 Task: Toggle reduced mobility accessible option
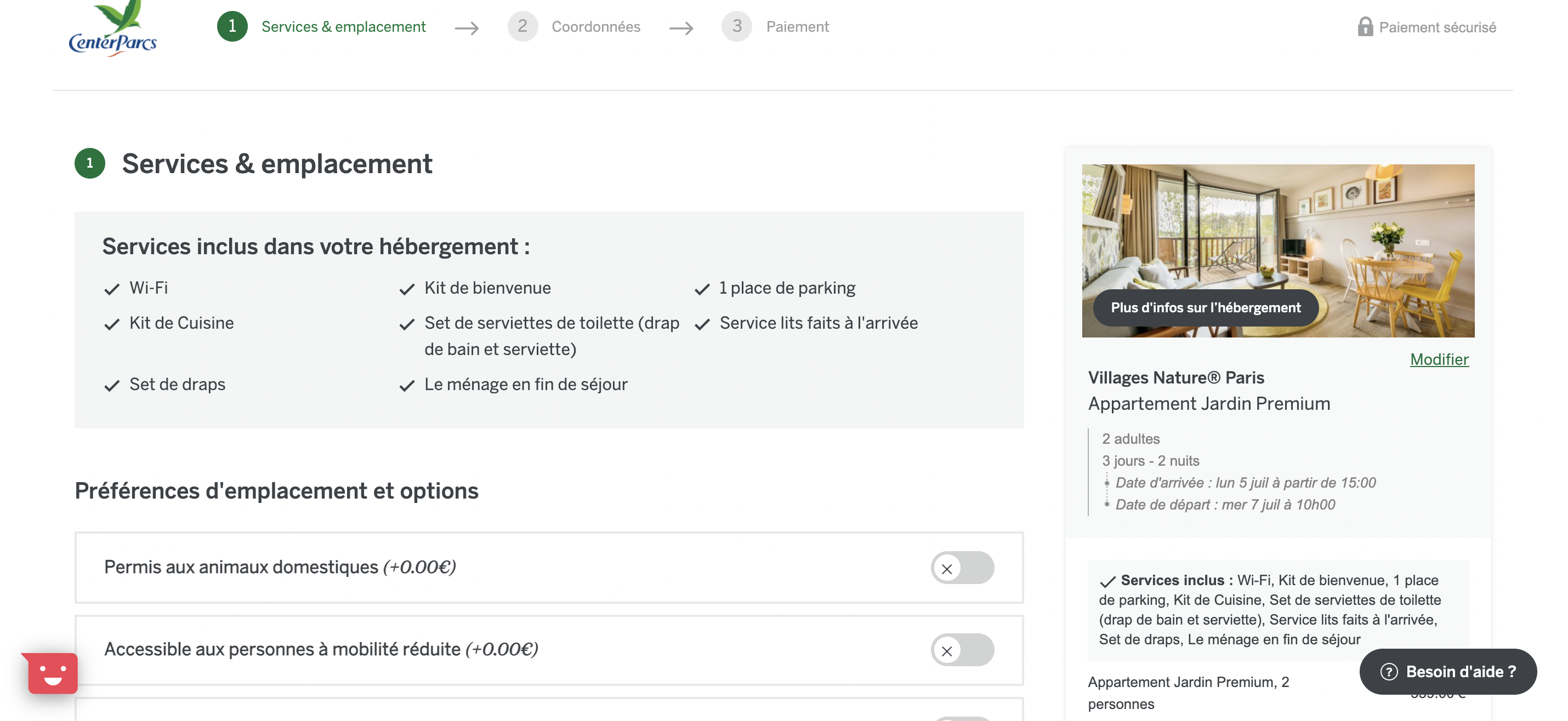click(962, 649)
